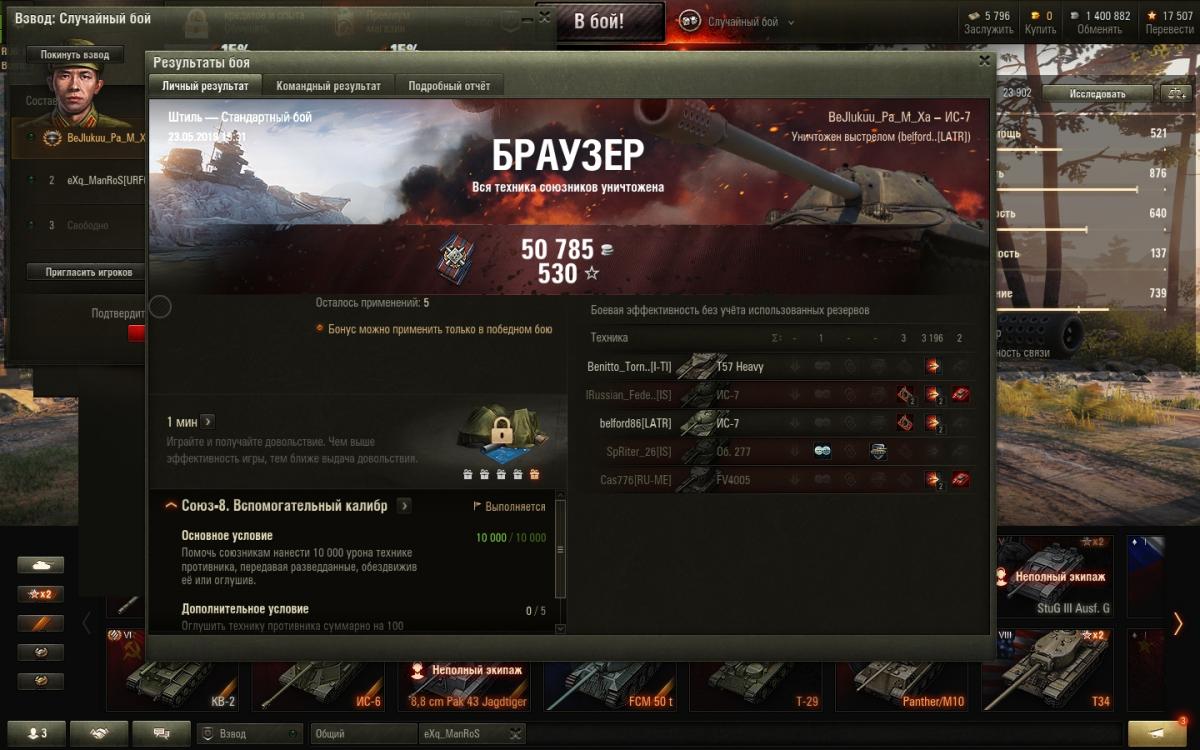Expand the 1 мин supply details arrow
Viewport: 1200px width, 750px height.
coord(207,422)
